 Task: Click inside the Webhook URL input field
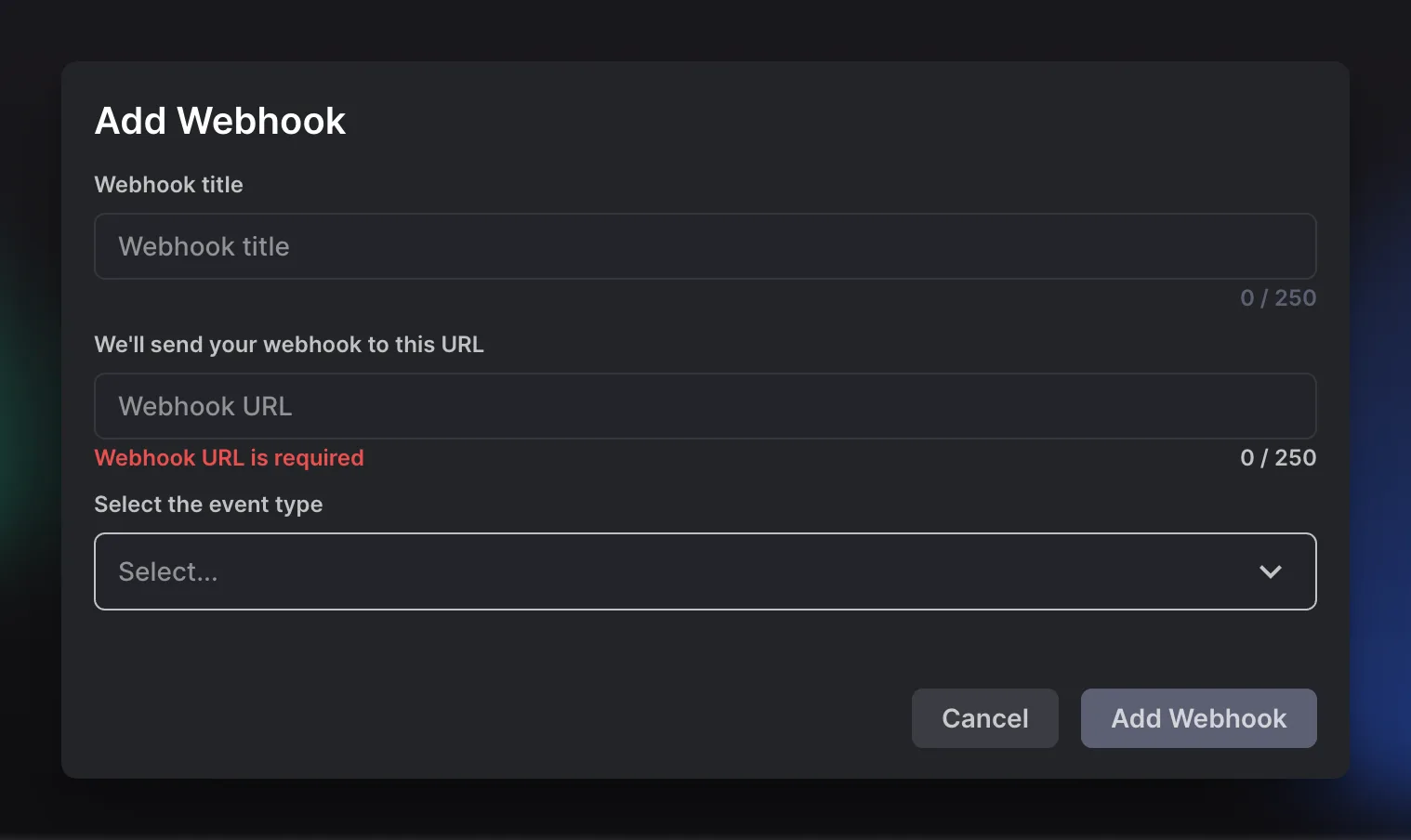pos(705,406)
